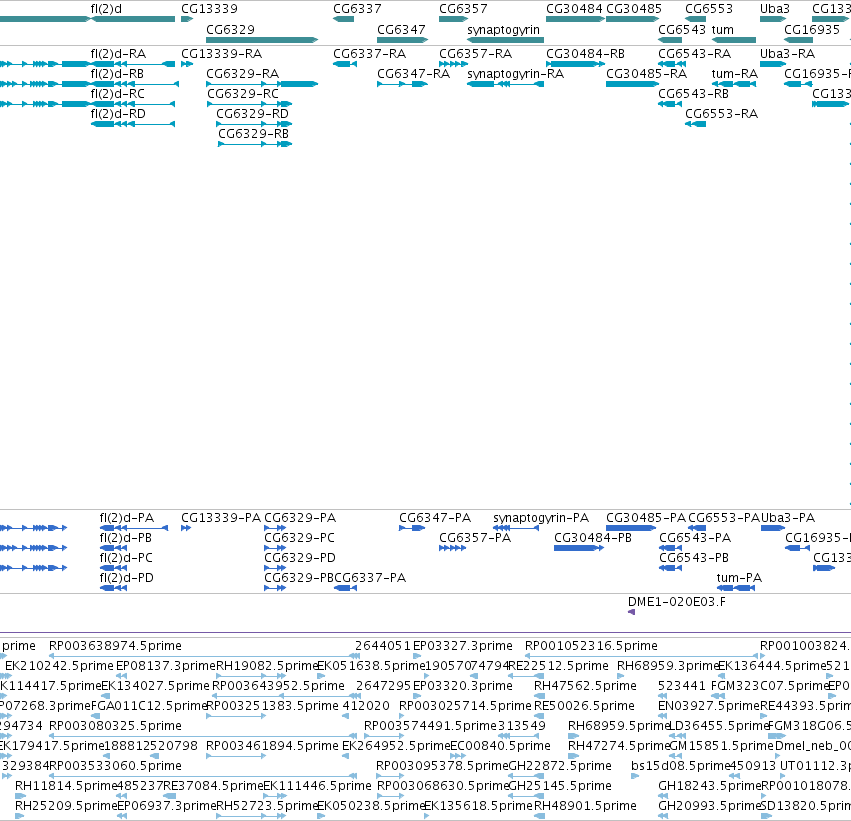Image resolution: width=851 pixels, height=821 pixels.
Task: Click the CG6357 gene label
Action: 463,9
